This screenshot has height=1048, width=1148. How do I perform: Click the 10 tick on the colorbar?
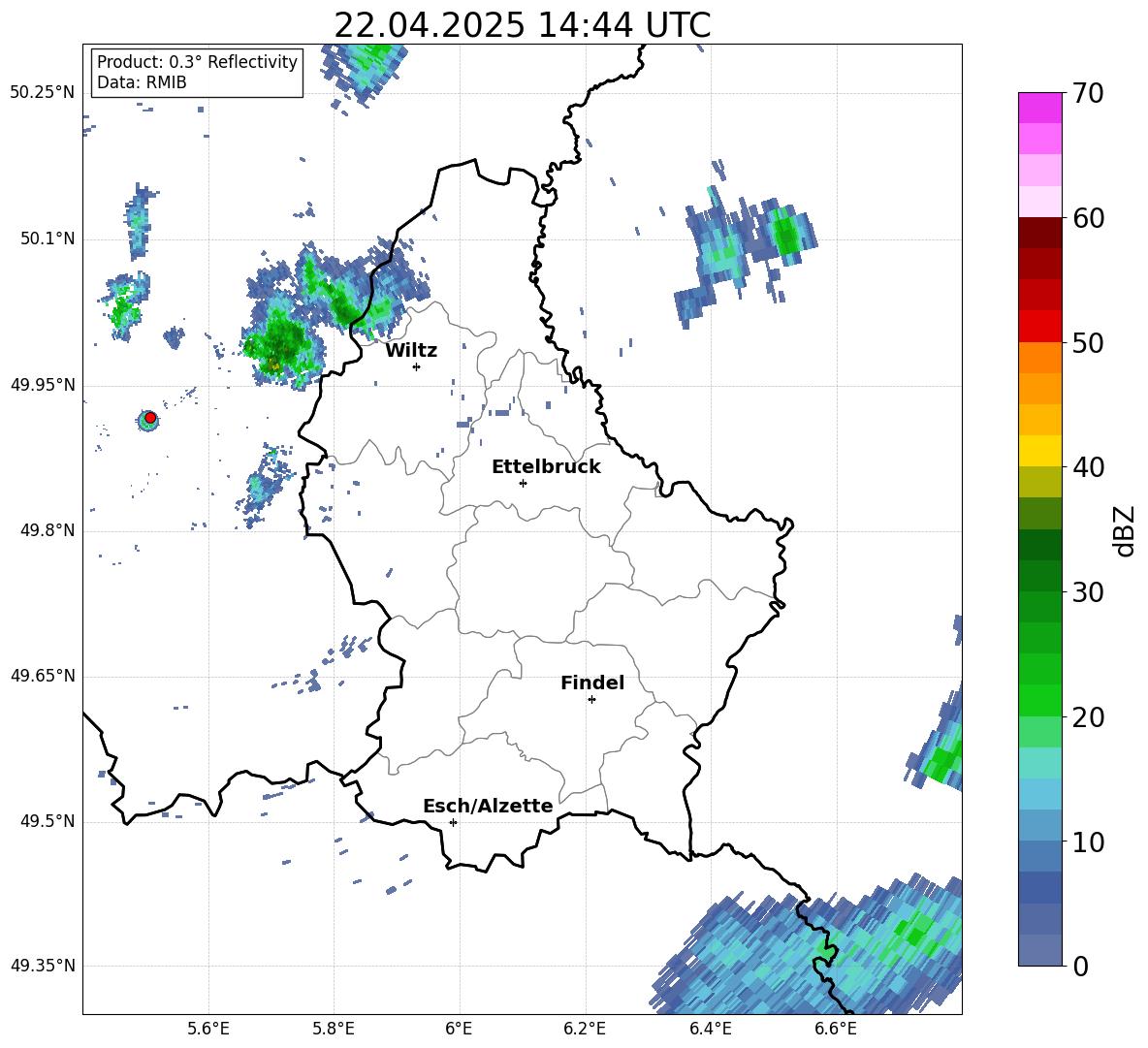click(1088, 842)
